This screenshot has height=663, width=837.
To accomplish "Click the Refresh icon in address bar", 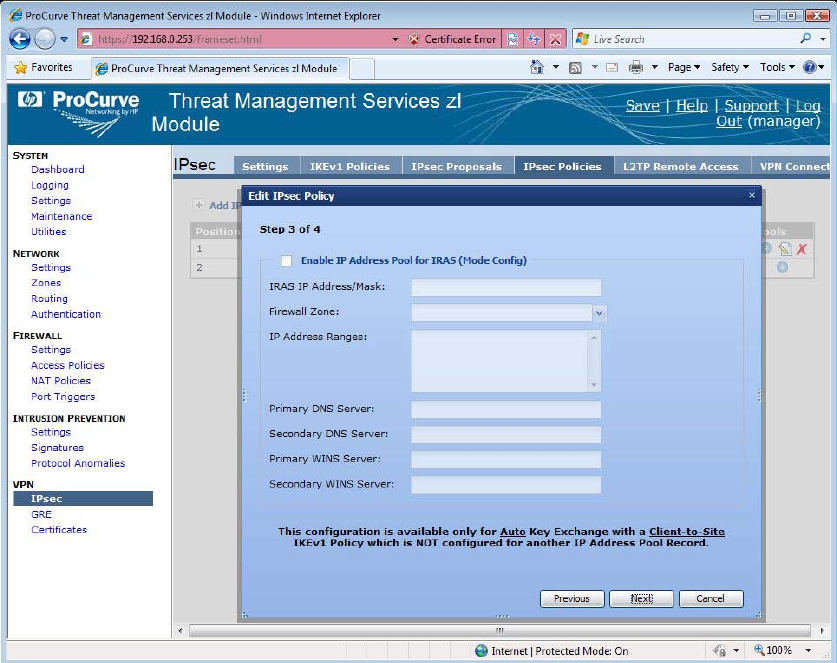I will tap(534, 39).
